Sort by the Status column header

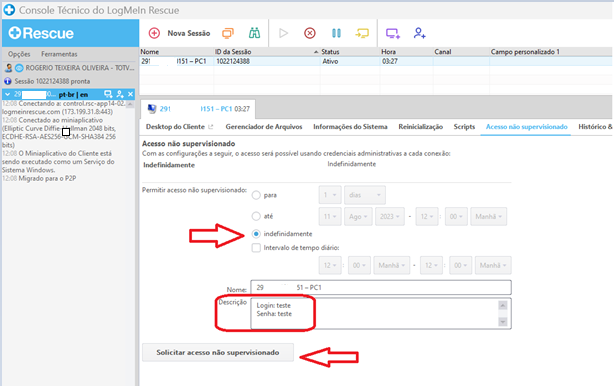tap(350, 52)
